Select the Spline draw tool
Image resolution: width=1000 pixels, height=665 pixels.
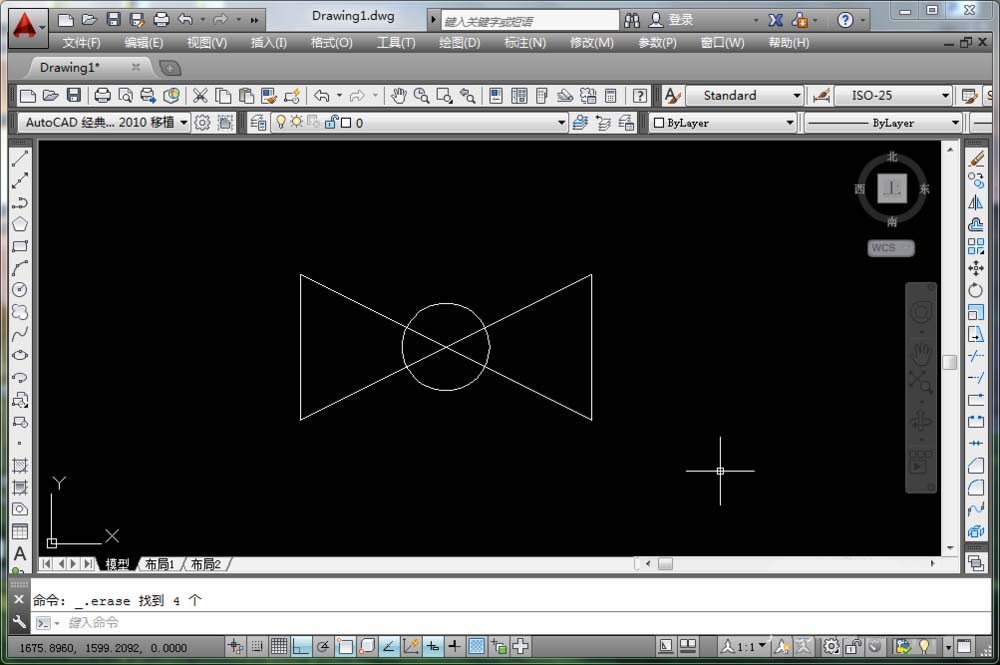pos(20,333)
